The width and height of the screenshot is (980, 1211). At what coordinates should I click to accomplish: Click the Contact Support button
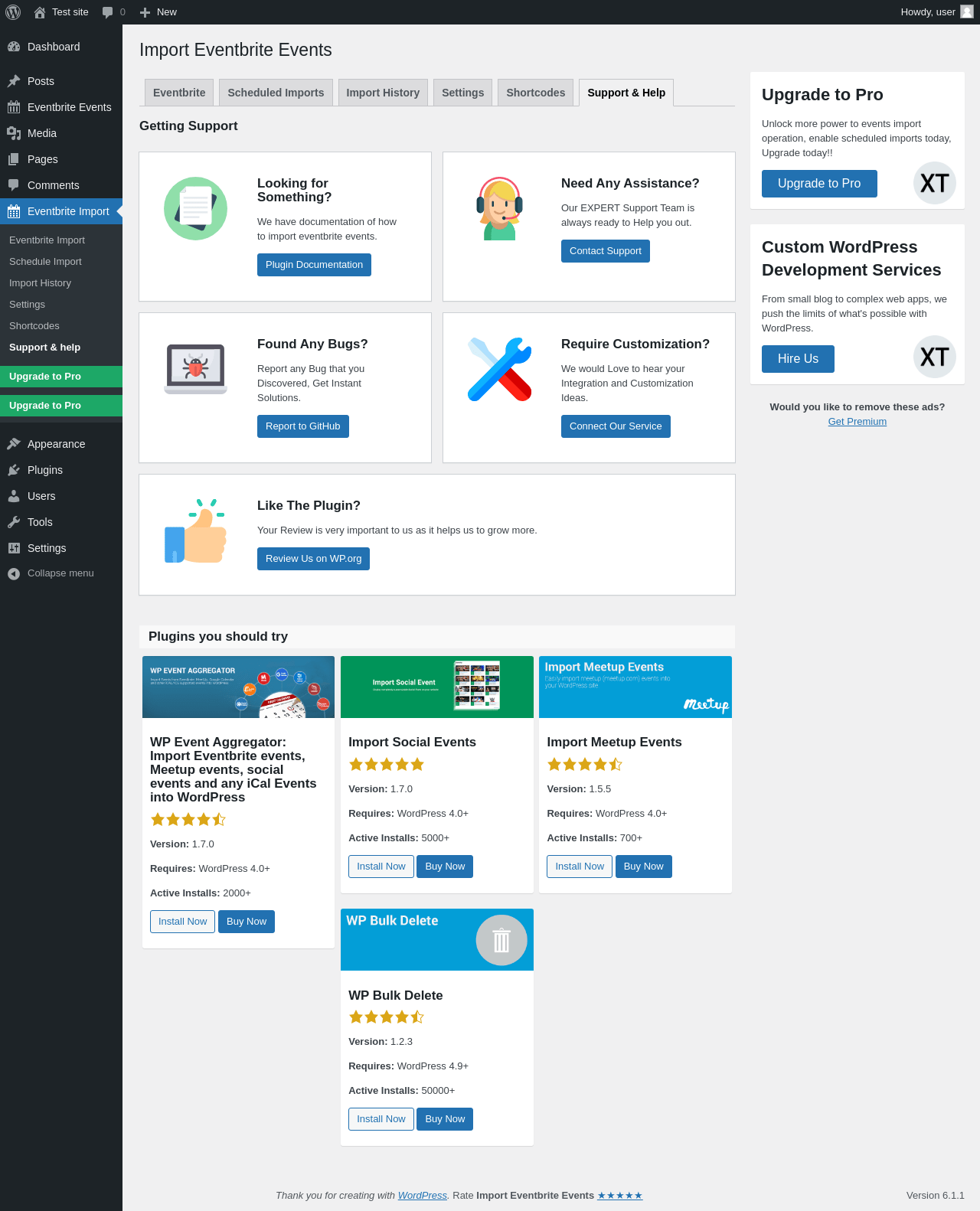(606, 251)
